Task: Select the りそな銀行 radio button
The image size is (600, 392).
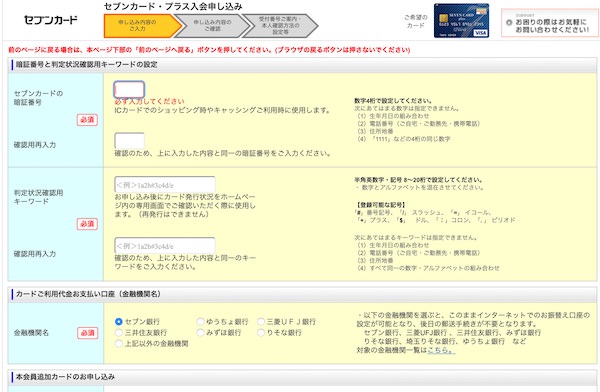Action: pyautogui.click(x=261, y=333)
